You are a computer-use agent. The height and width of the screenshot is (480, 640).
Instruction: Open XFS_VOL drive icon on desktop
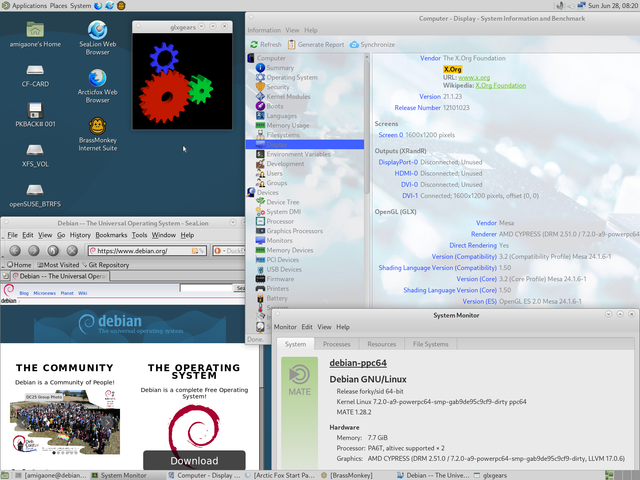click(35, 155)
